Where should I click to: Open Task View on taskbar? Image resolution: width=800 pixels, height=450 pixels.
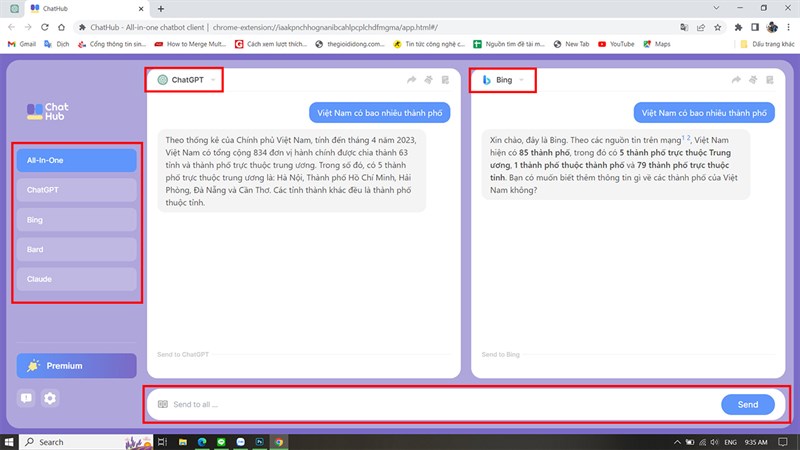pyautogui.click(x=162, y=442)
